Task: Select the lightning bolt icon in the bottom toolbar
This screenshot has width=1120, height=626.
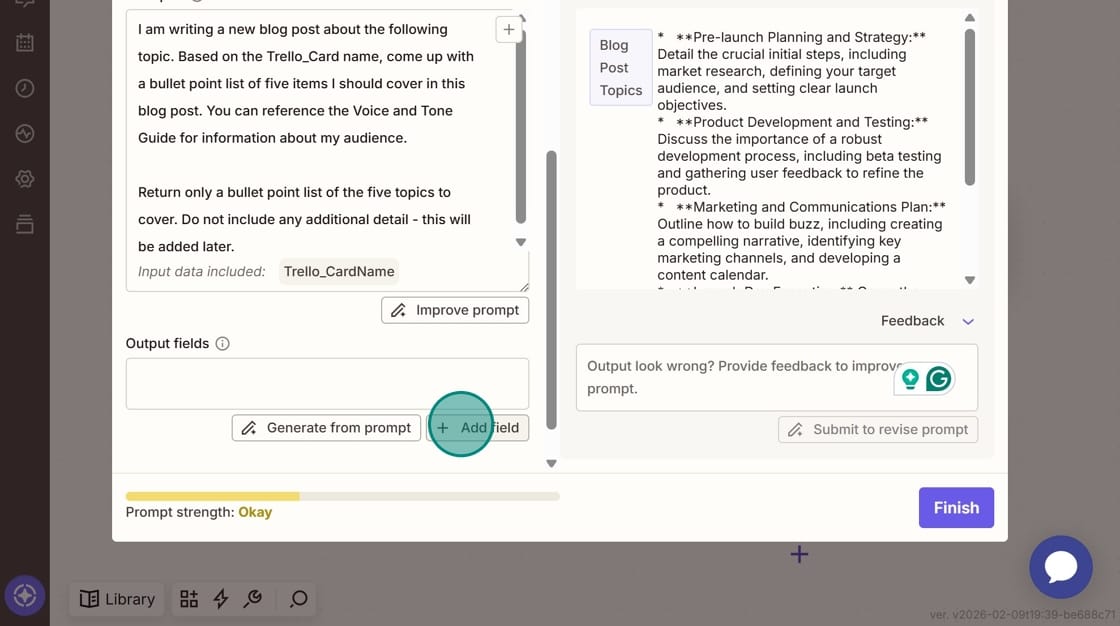Action: tap(221, 598)
